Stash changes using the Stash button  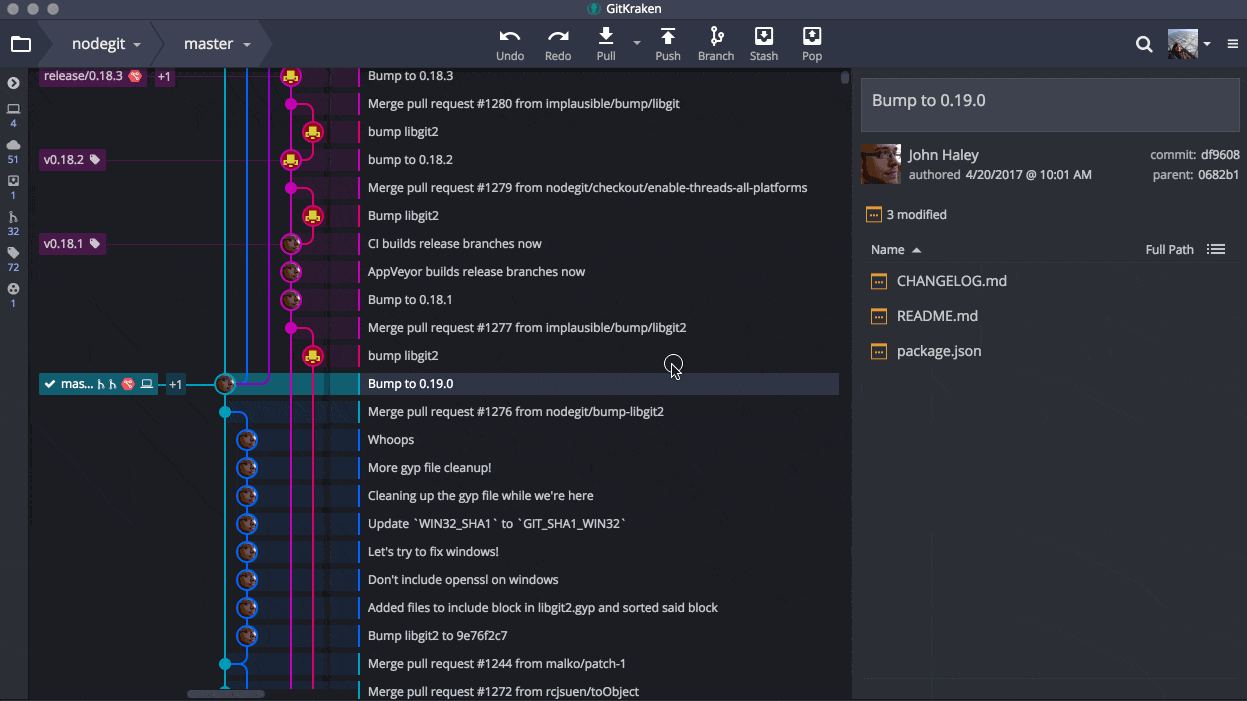coord(764,44)
